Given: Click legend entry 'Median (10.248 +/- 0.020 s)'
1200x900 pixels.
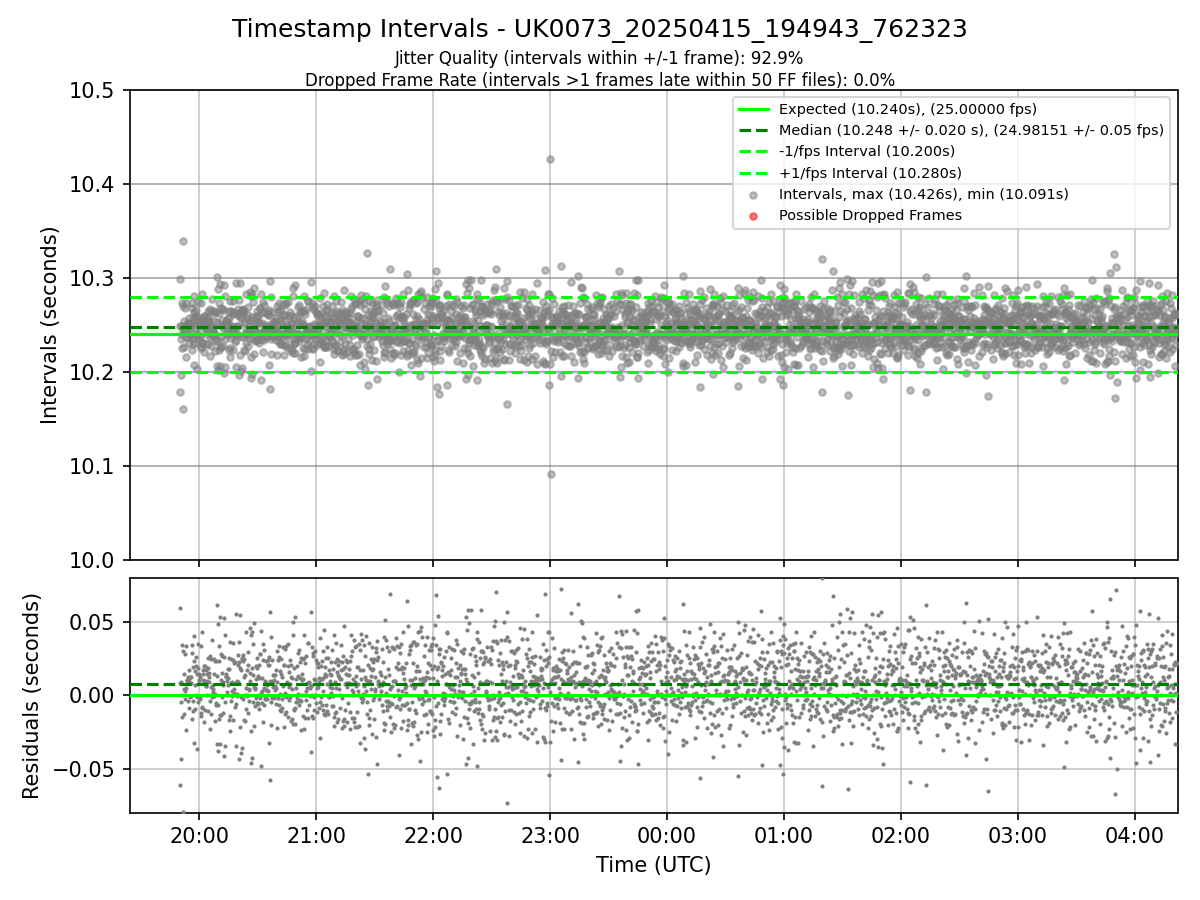Looking at the screenshot, I should [971, 130].
